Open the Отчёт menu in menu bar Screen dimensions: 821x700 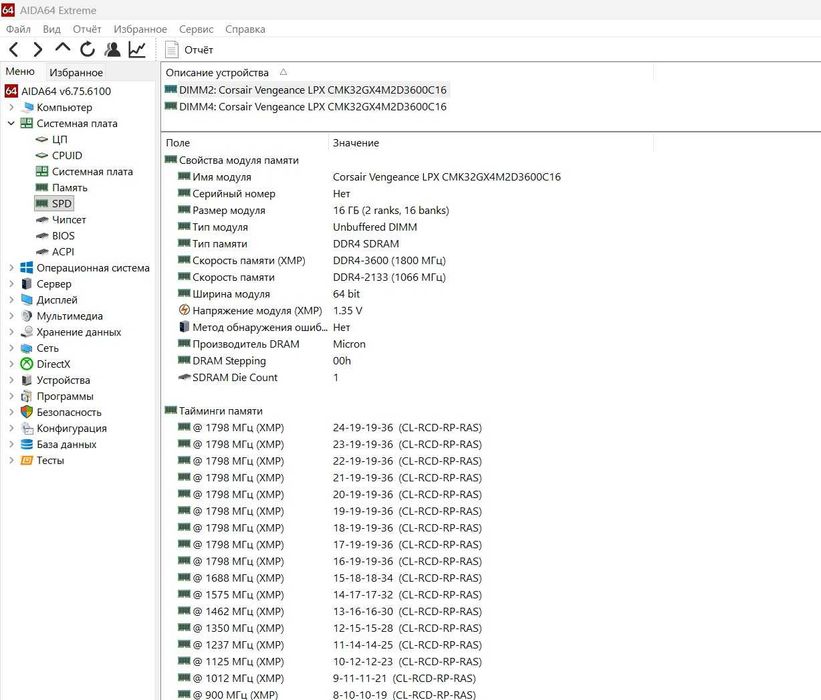pyautogui.click(x=87, y=29)
